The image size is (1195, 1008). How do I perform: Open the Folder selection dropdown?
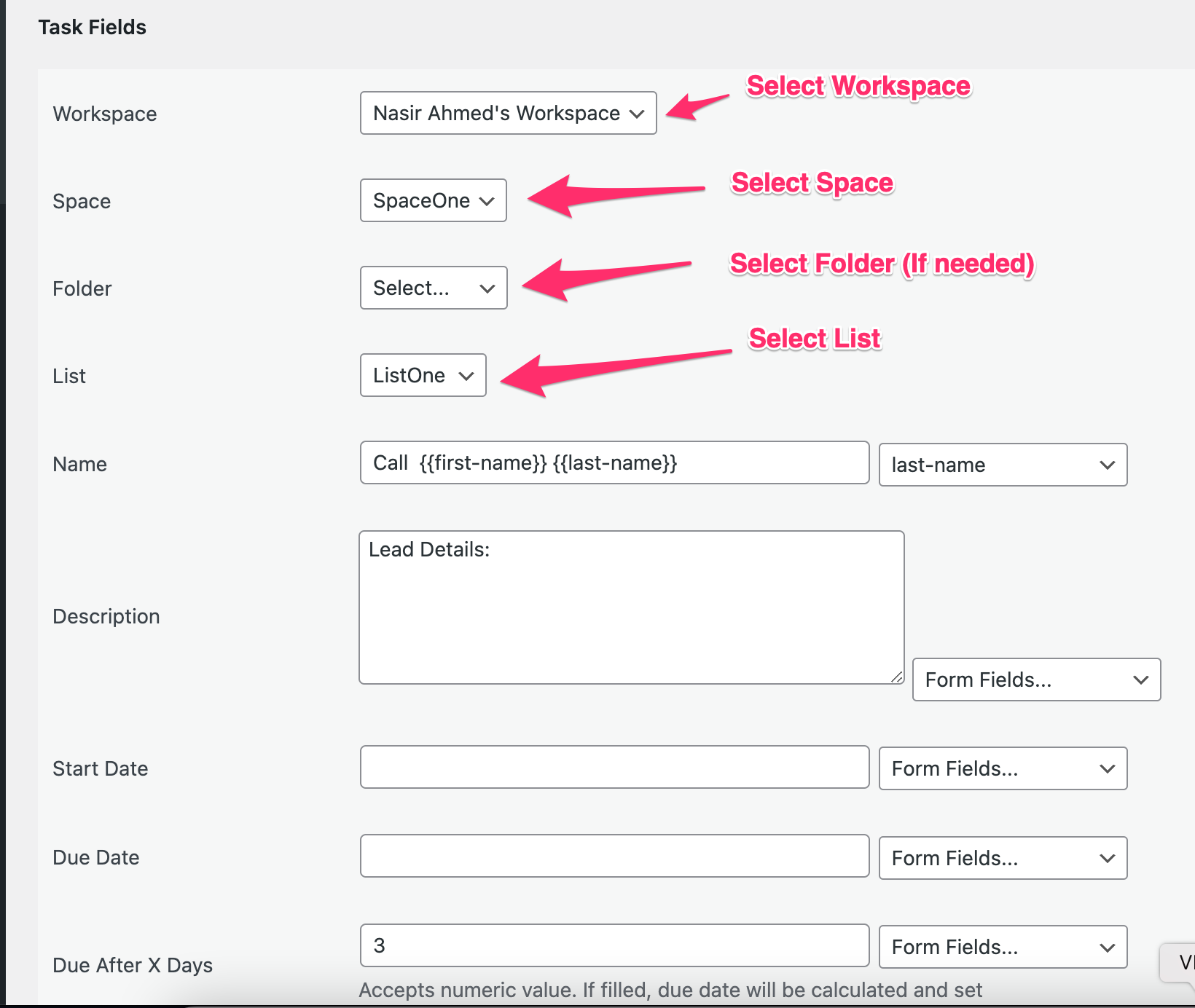[433, 288]
